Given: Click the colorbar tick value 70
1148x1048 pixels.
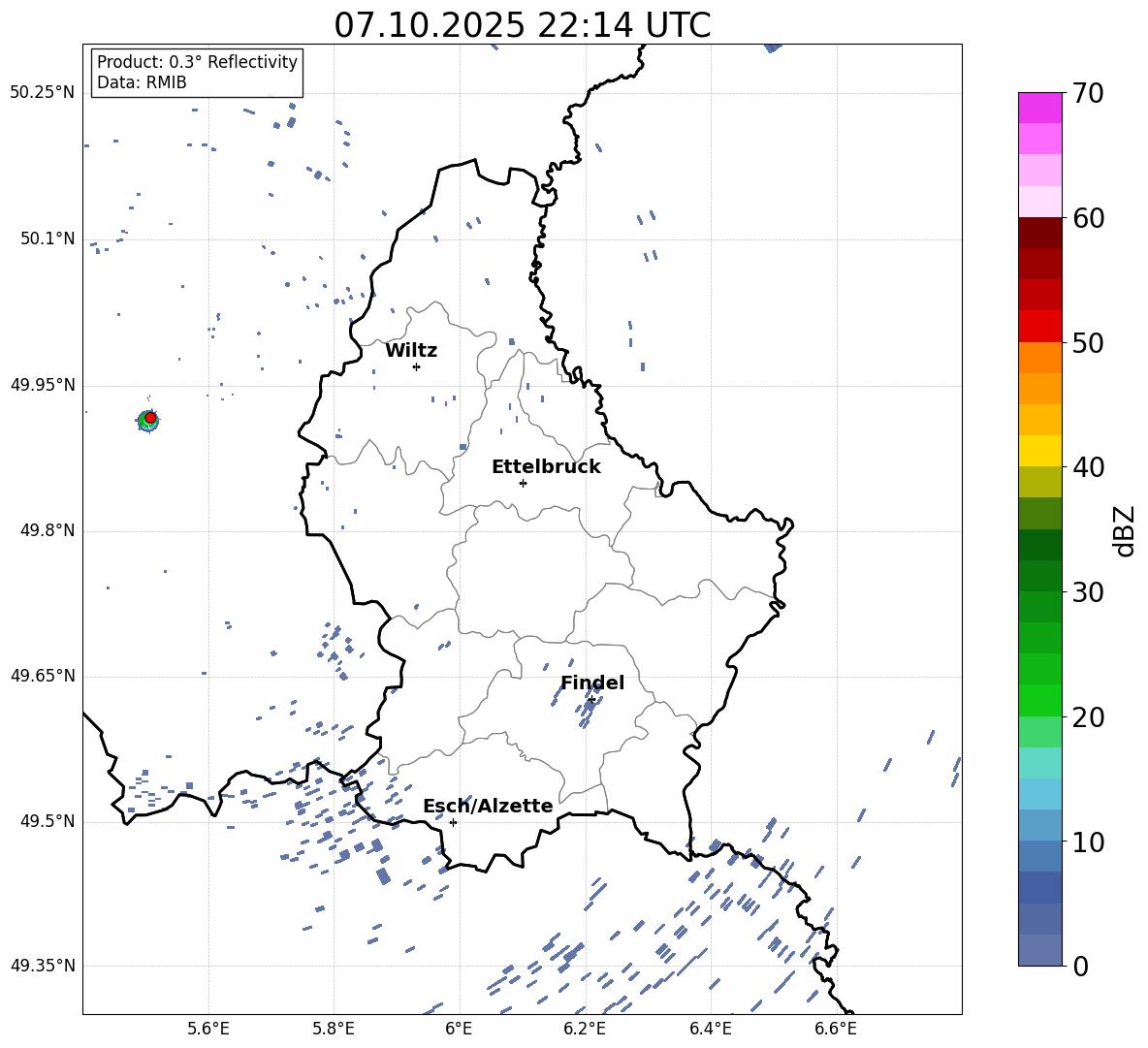Looking at the screenshot, I should click(1088, 93).
